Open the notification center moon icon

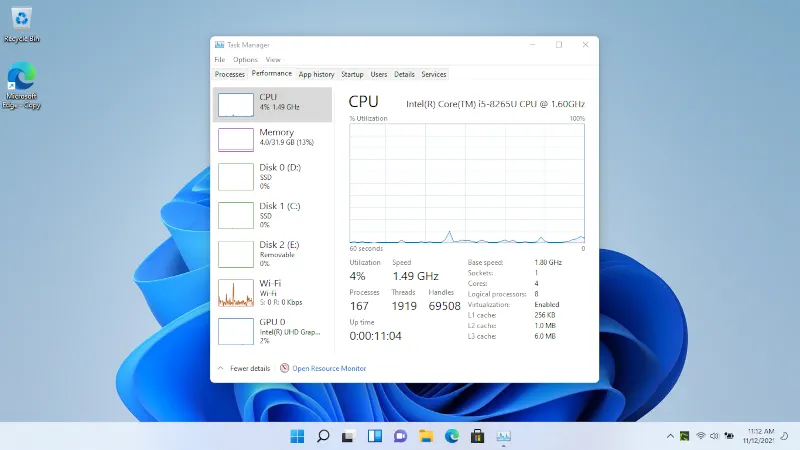pyautogui.click(x=784, y=436)
